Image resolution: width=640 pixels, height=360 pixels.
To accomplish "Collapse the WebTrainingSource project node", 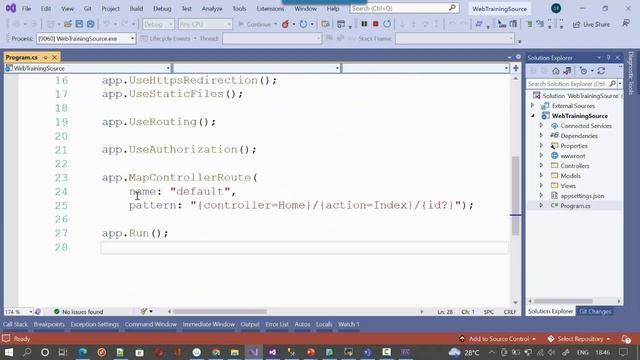I will pyautogui.click(x=533, y=116).
